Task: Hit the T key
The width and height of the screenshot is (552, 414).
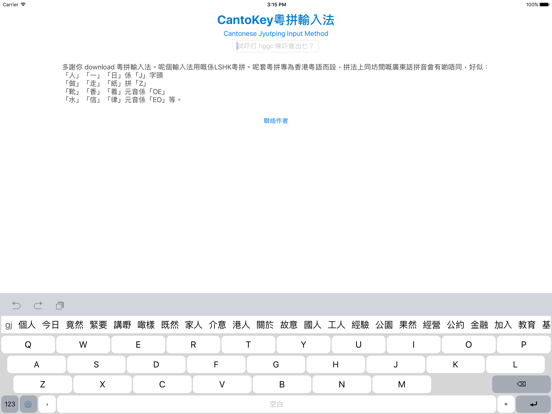Action: click(x=248, y=345)
